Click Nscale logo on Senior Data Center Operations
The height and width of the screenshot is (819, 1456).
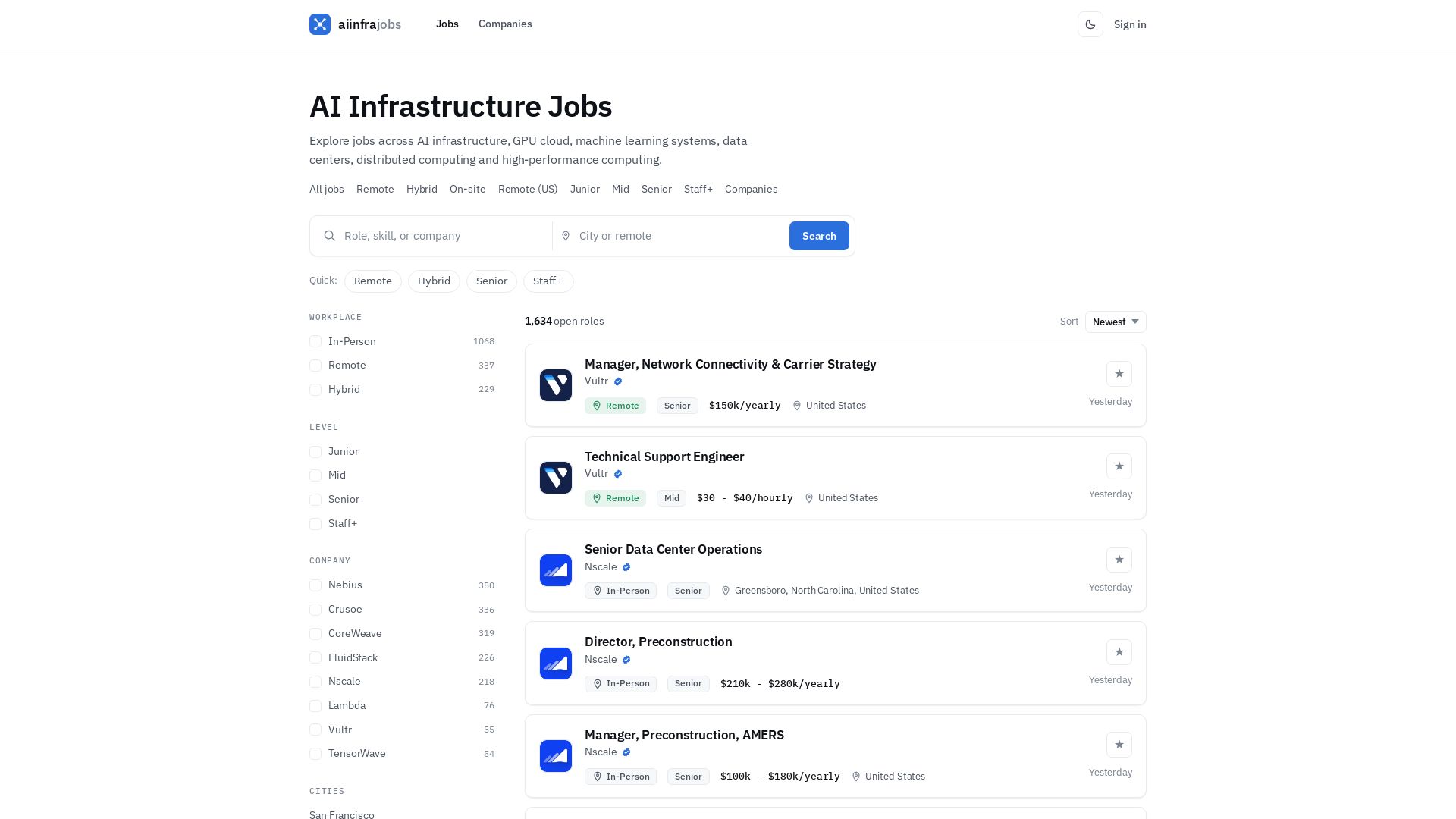(556, 570)
